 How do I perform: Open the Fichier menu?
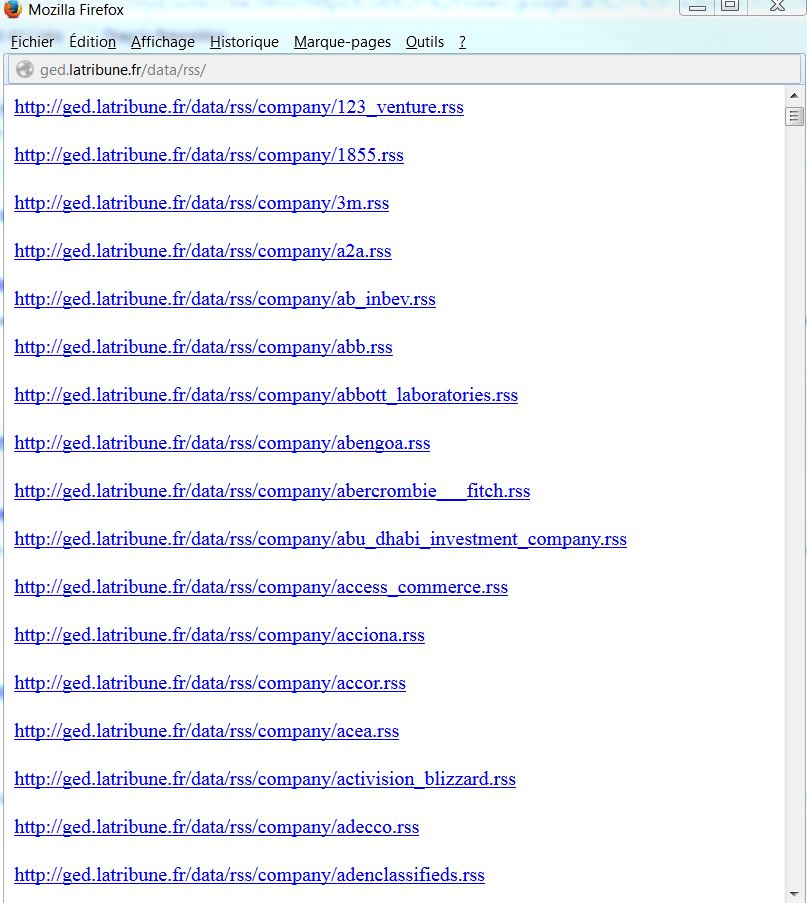[x=32, y=42]
